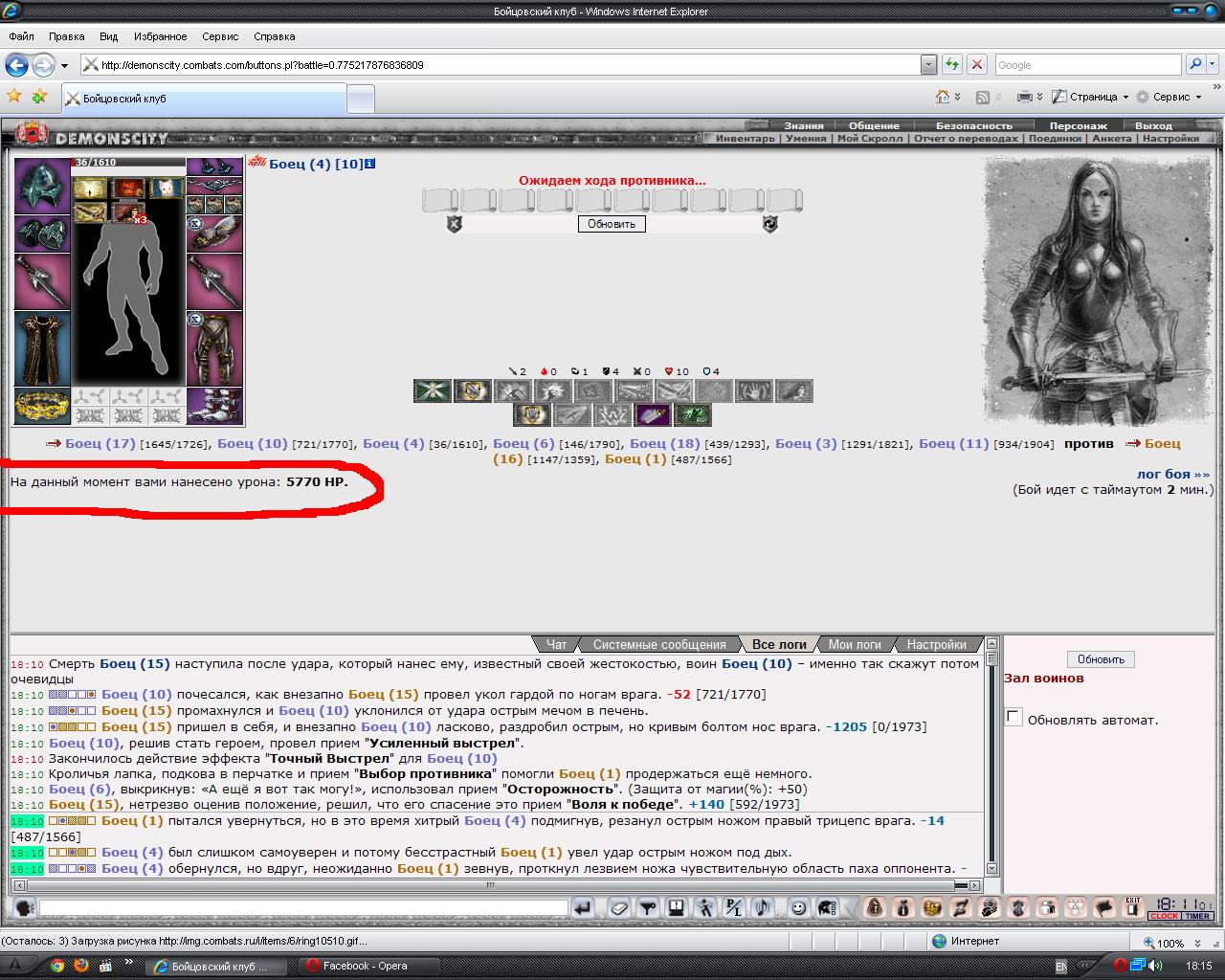Viewport: 1225px width, 980px height.
Task: Click the golden belt equipment slot
Action: (42, 406)
